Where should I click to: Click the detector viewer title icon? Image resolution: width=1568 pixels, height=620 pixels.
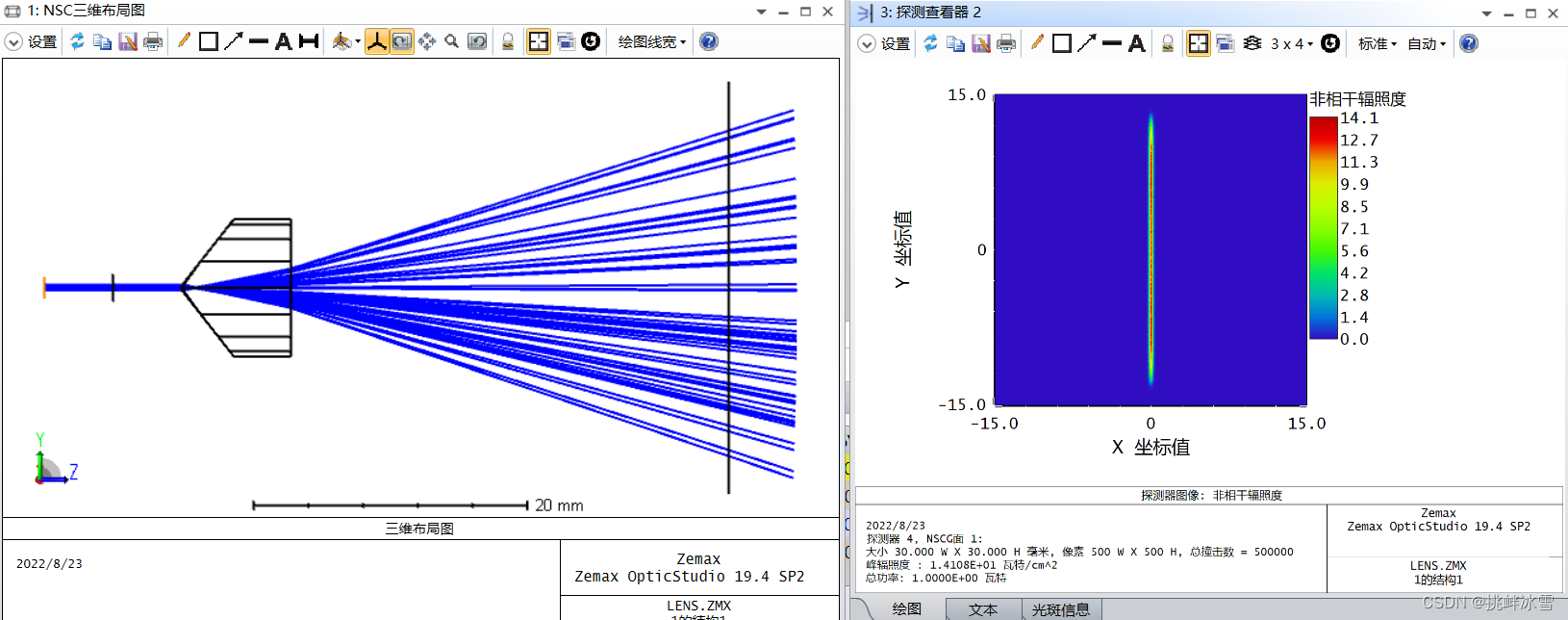pyautogui.click(x=865, y=13)
